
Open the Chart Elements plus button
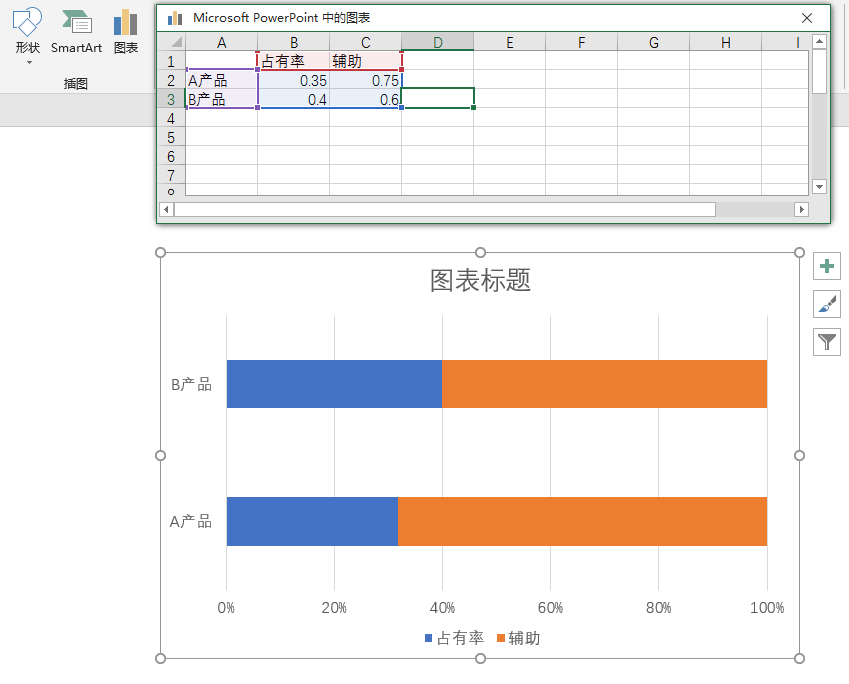click(x=826, y=266)
